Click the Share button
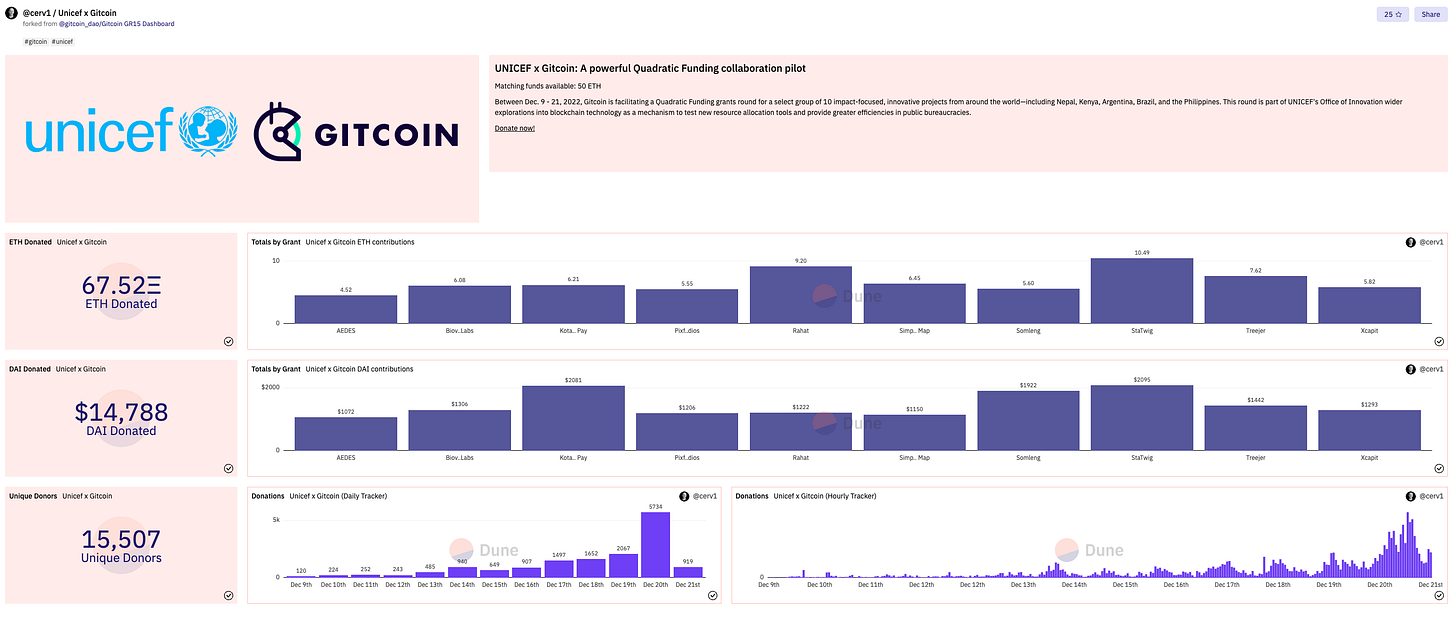The height and width of the screenshot is (617, 1456). 1430,14
